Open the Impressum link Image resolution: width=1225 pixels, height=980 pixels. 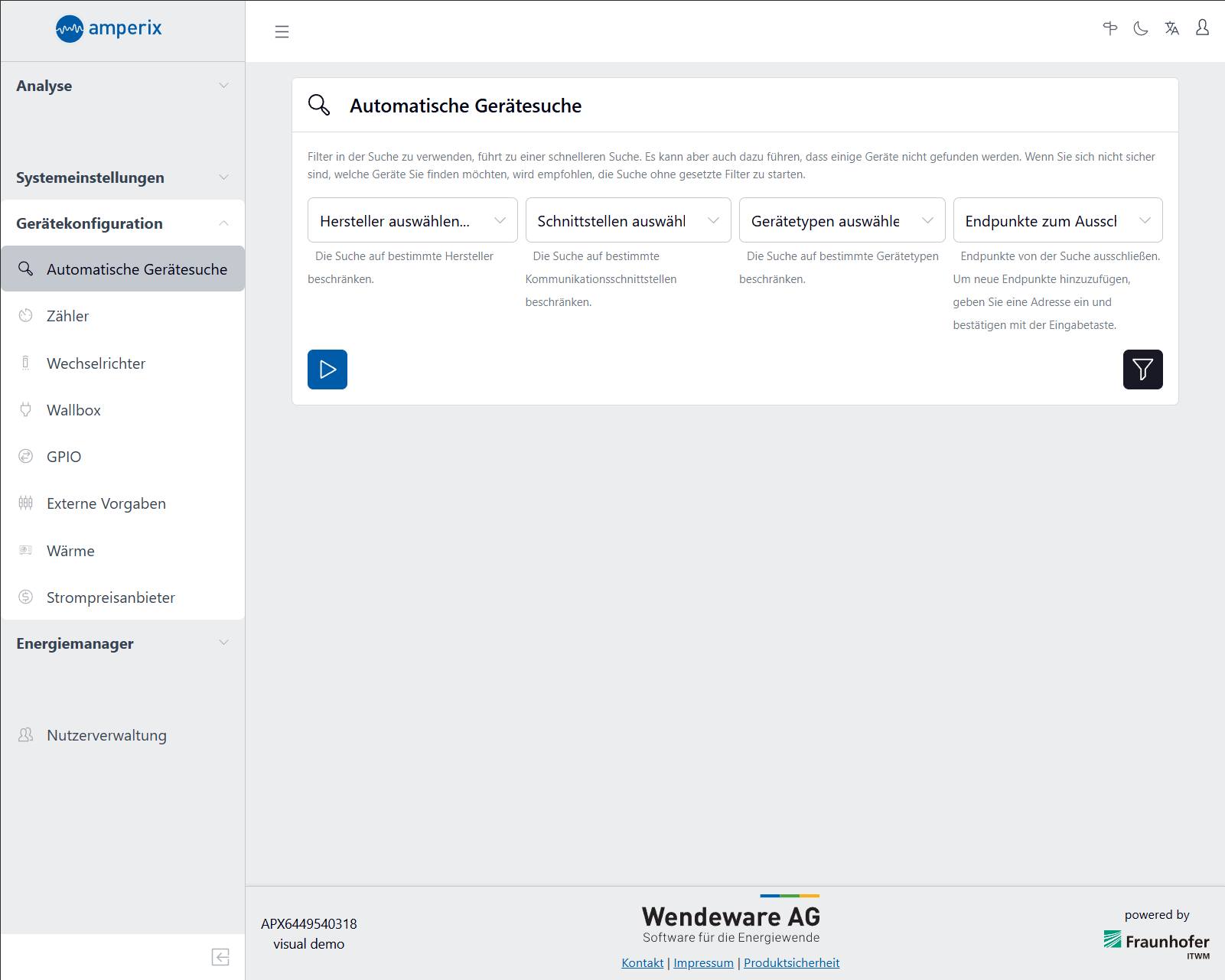[703, 962]
